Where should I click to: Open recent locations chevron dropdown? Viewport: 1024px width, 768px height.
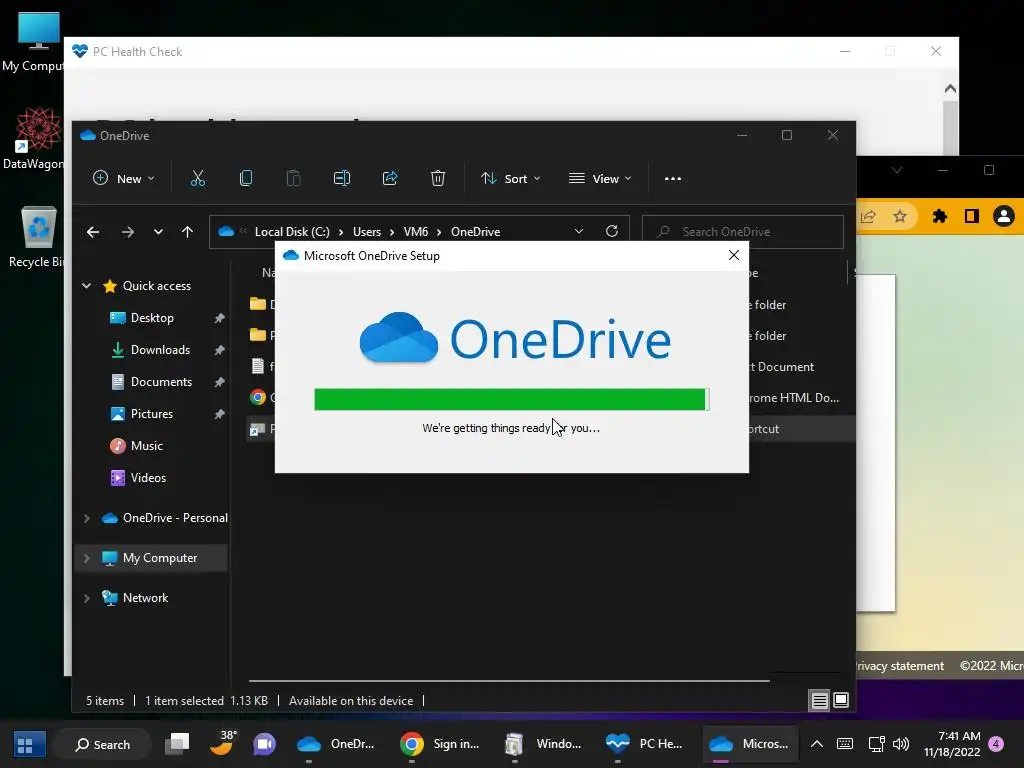158,232
